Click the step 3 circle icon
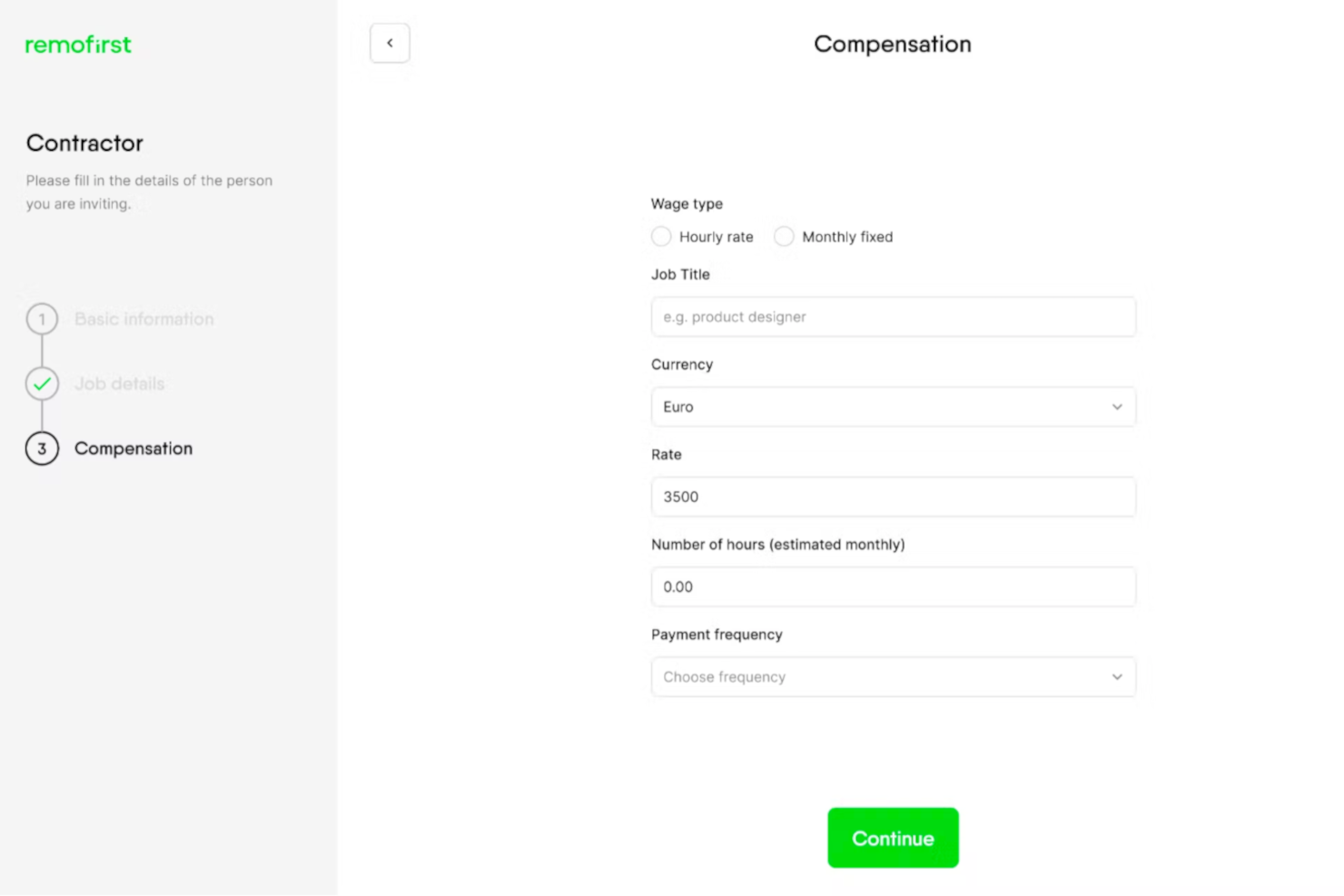Screen dimensions: 1344x896 [42, 448]
